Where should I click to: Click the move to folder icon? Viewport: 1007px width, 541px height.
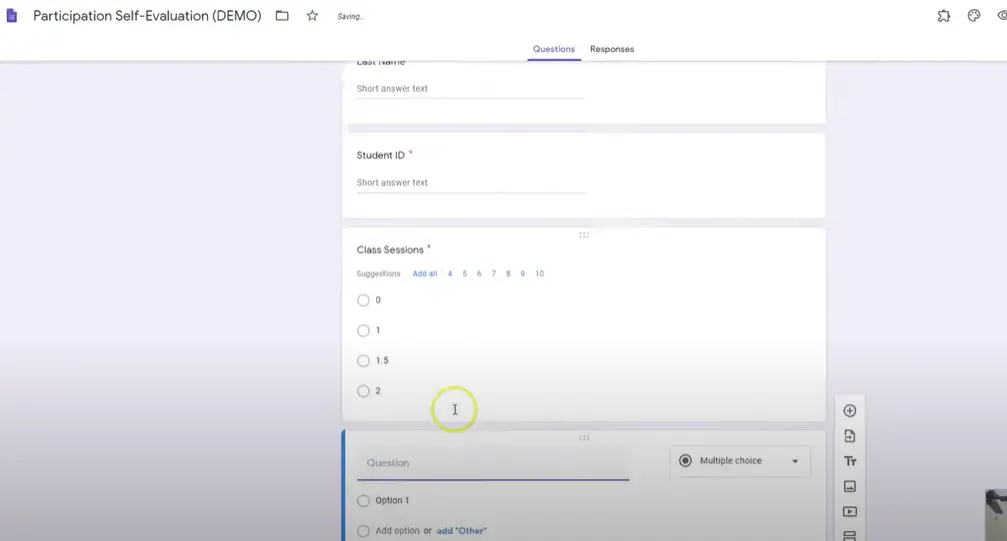pyautogui.click(x=282, y=16)
